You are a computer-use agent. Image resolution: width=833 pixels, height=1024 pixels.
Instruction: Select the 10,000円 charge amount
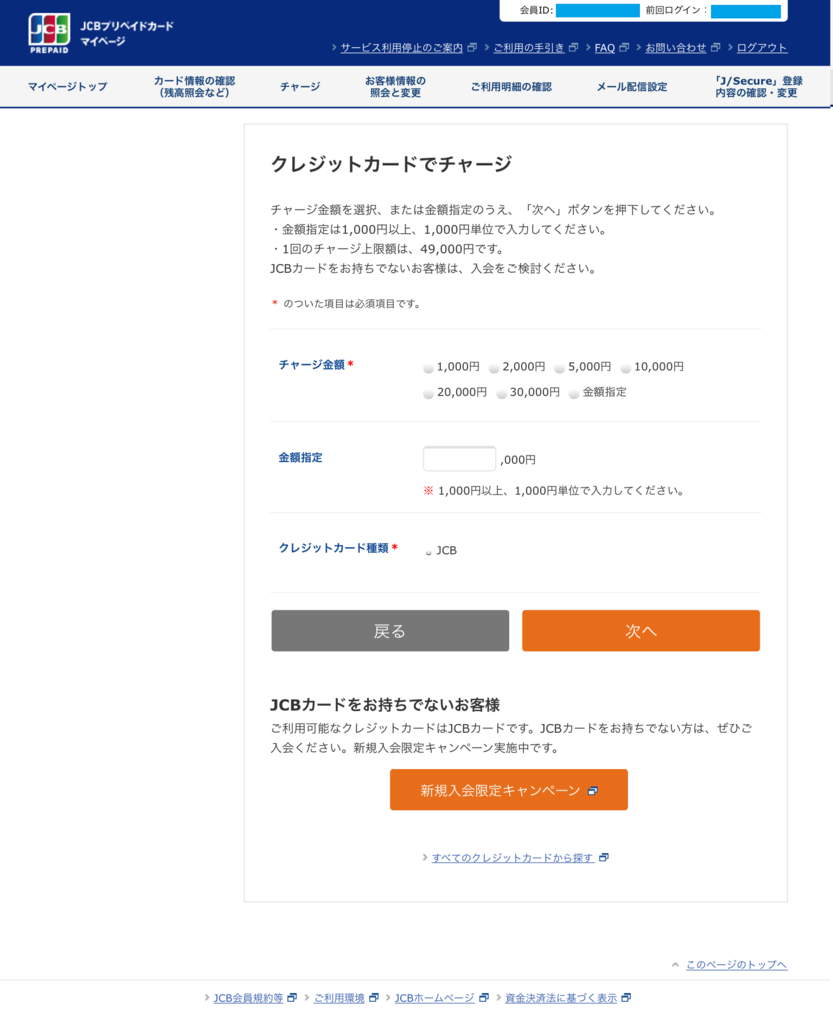(625, 368)
